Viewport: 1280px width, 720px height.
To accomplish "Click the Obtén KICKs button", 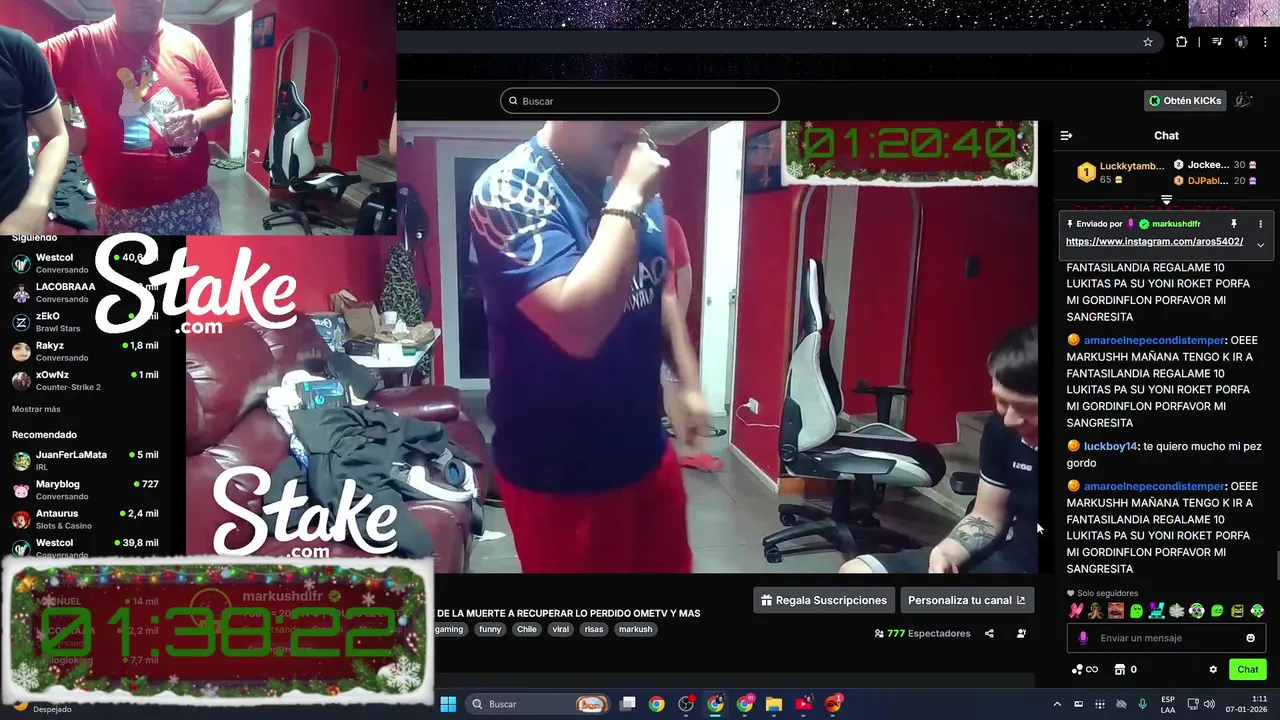I will click(x=1185, y=101).
